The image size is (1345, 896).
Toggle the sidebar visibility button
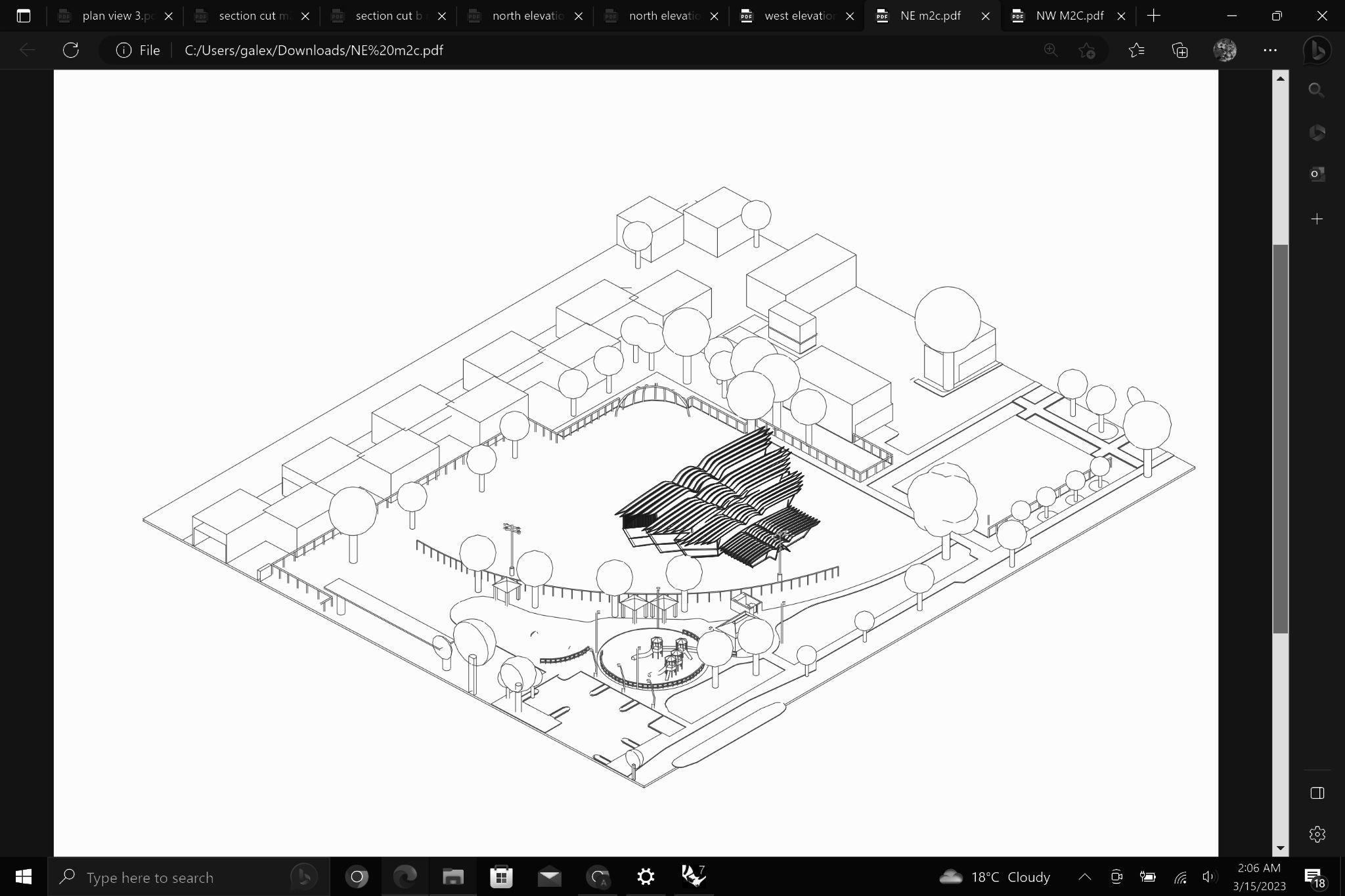(x=1317, y=793)
